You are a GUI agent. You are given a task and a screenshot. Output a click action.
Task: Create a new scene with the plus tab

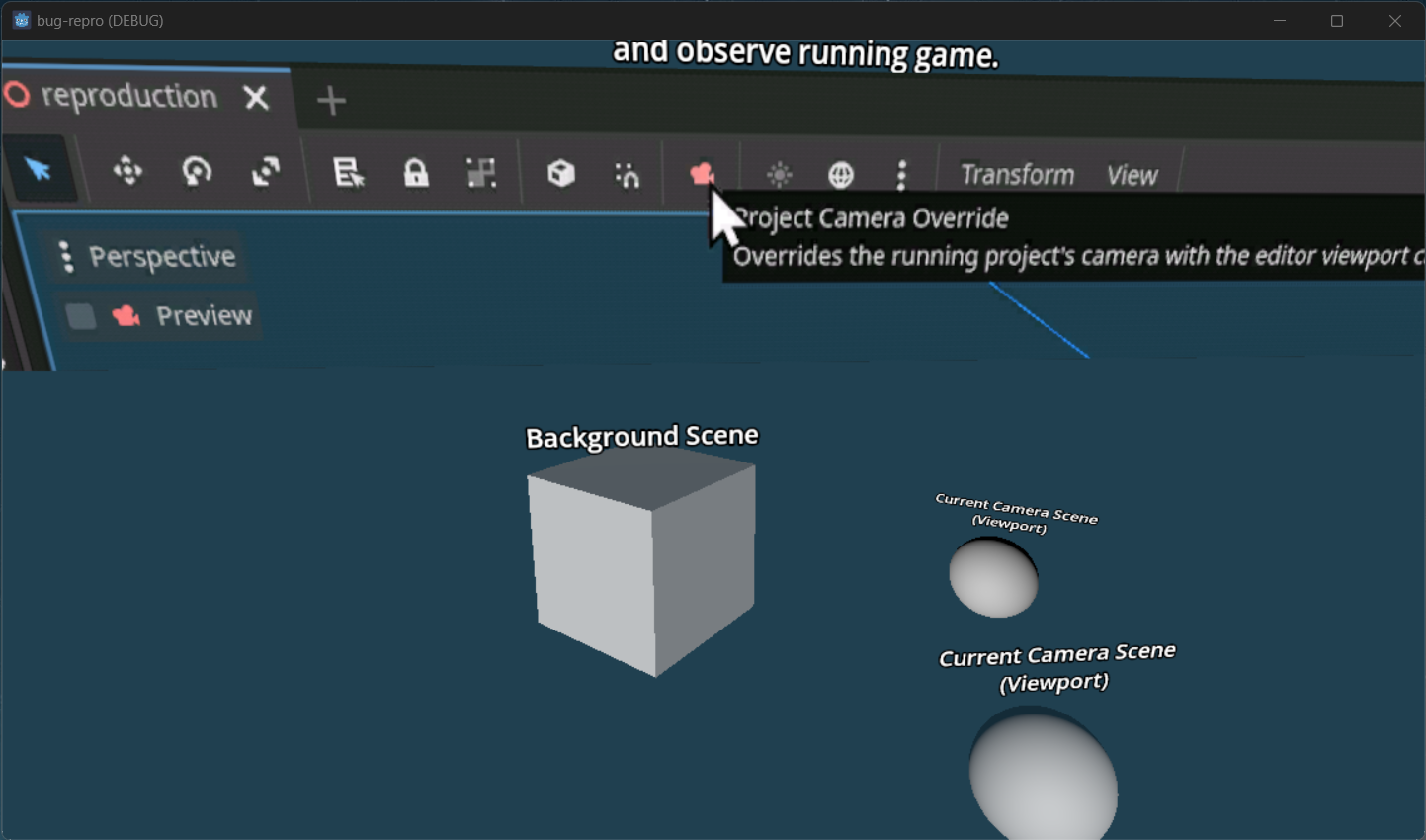331,99
